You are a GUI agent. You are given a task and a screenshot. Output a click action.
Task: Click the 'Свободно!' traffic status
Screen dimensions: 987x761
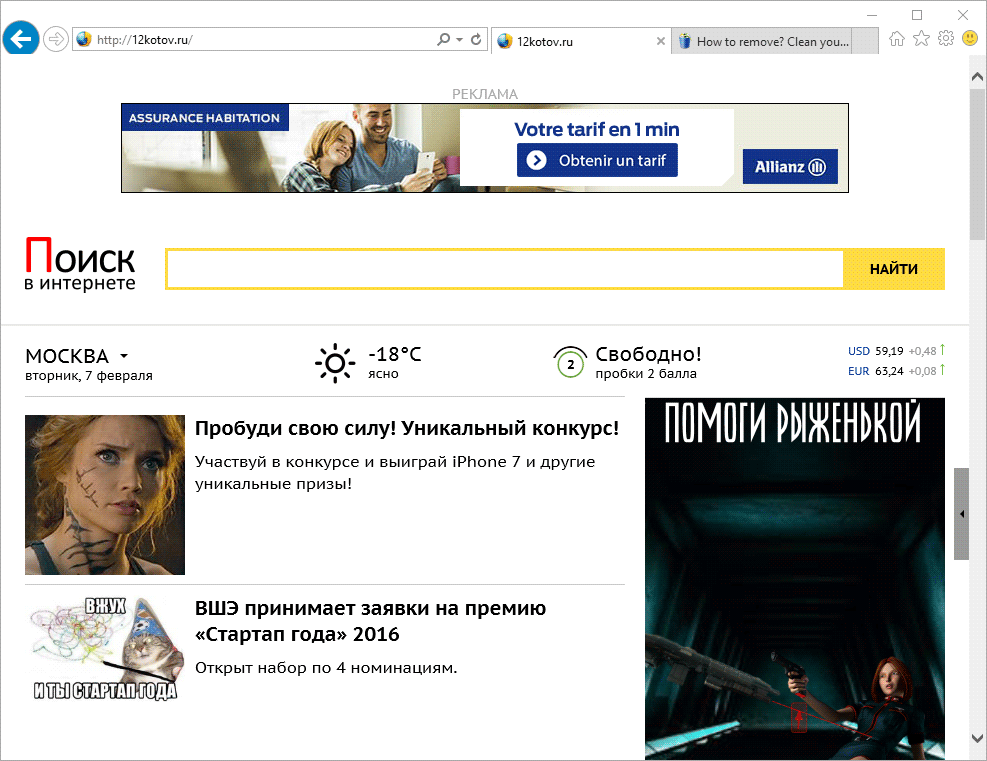tap(648, 354)
